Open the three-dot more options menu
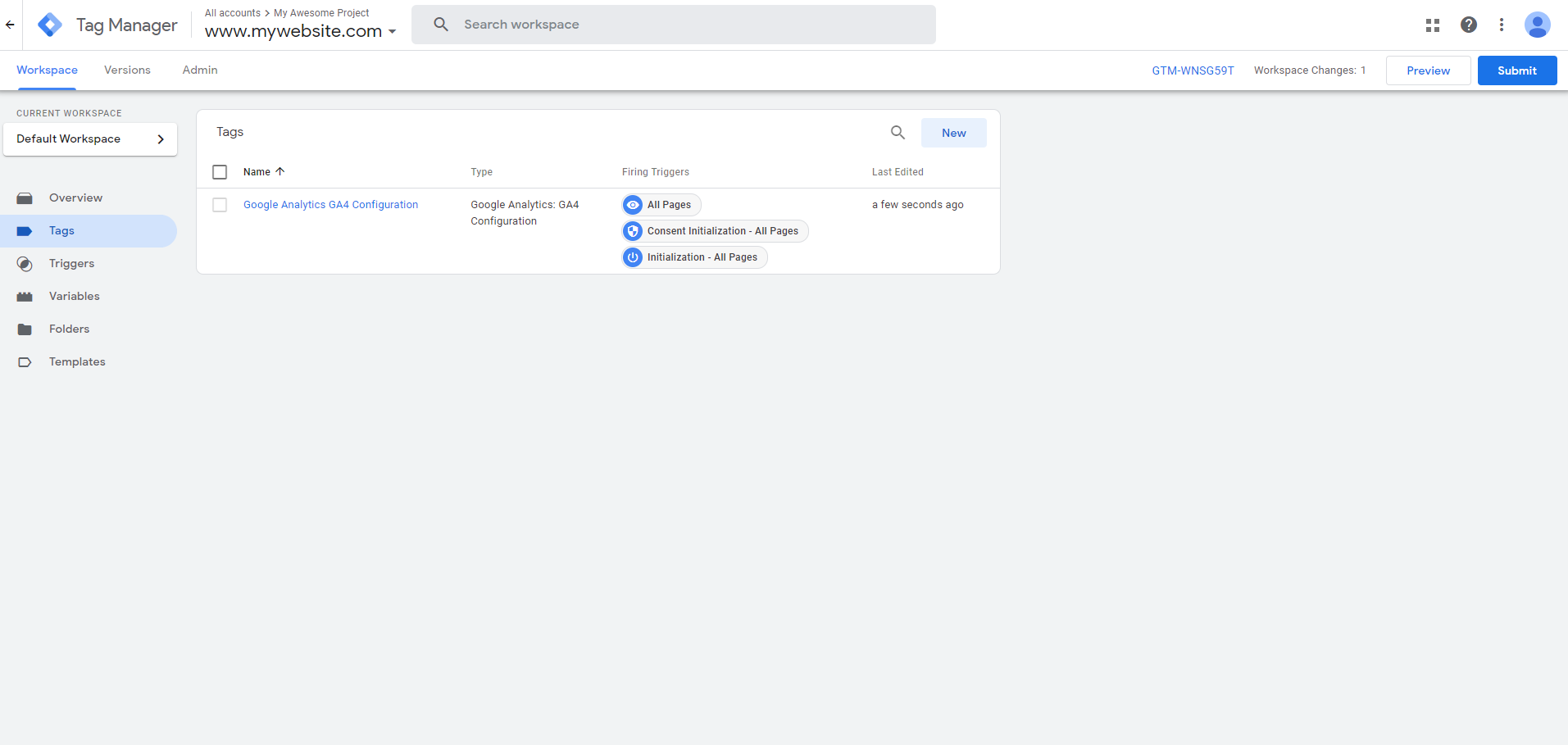The image size is (1568, 745). pos(1502,25)
